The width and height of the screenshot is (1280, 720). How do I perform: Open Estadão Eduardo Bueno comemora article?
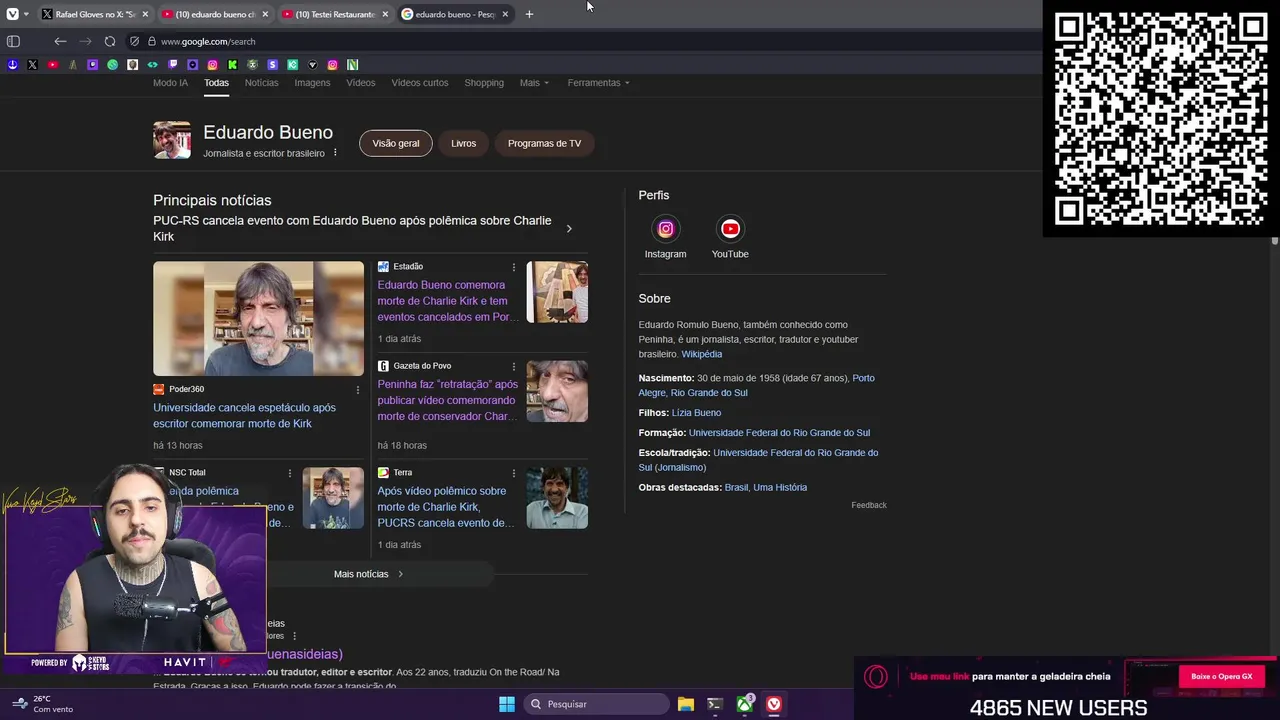coord(447,301)
